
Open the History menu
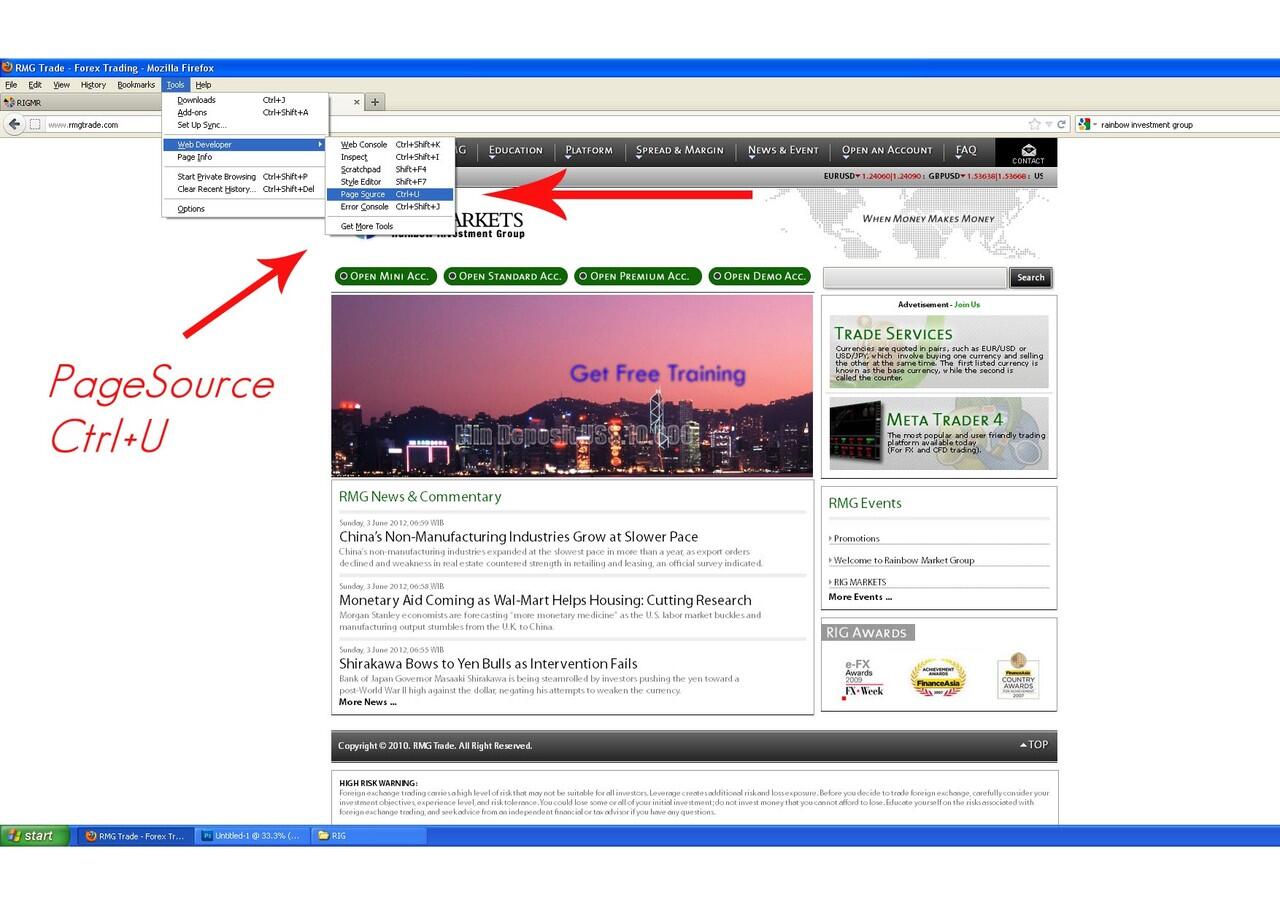click(x=93, y=85)
